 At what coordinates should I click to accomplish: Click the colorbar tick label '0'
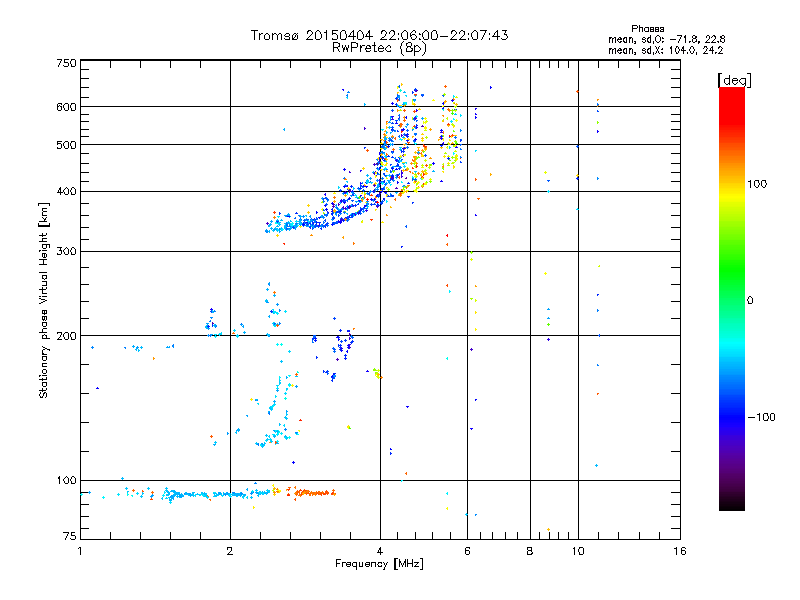click(x=750, y=301)
